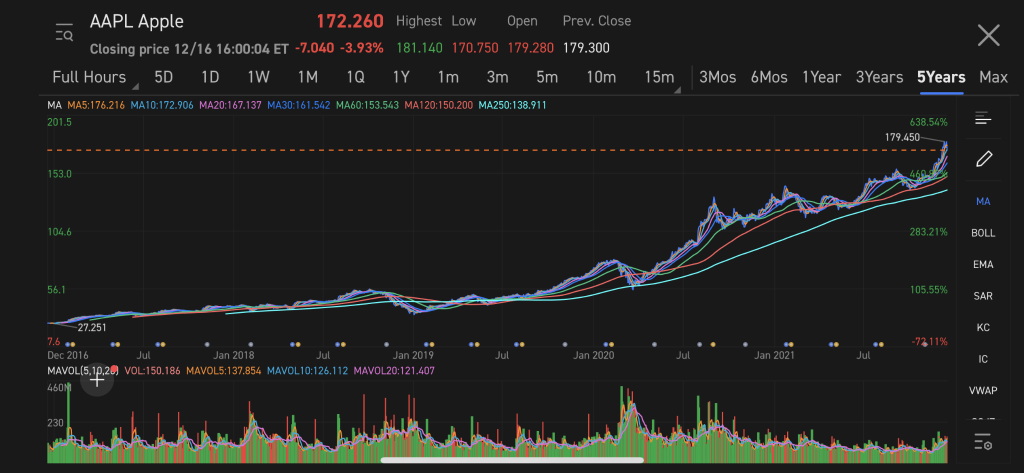Open the chart list menu icon
1024x473 pixels.
(983, 119)
